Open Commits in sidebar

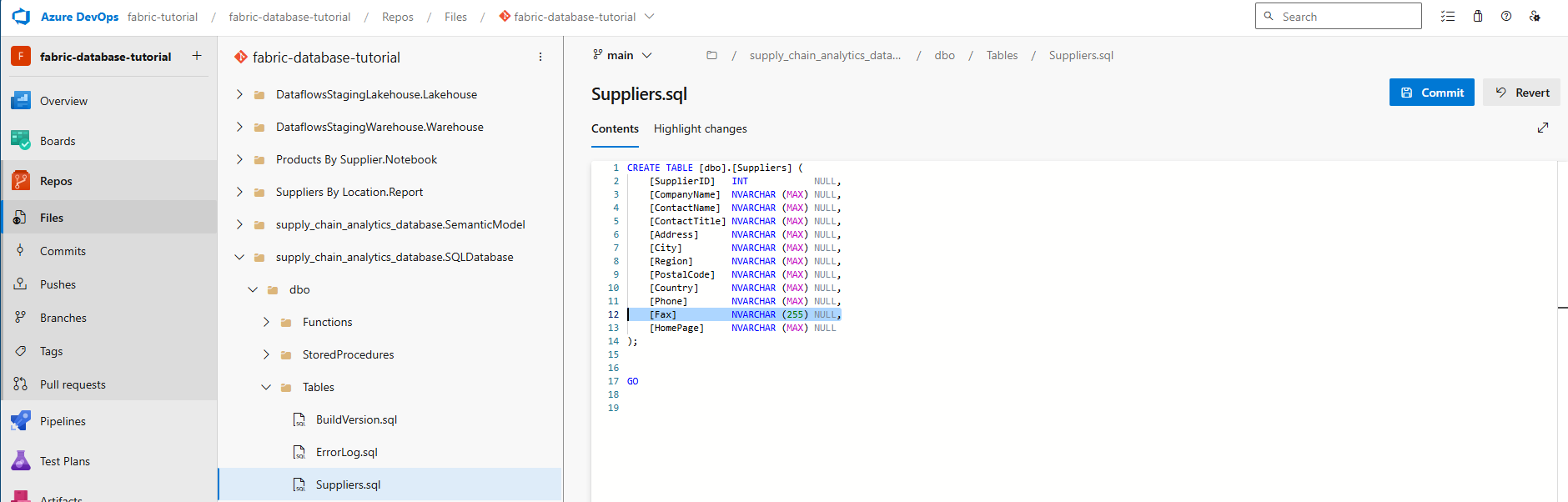(63, 251)
